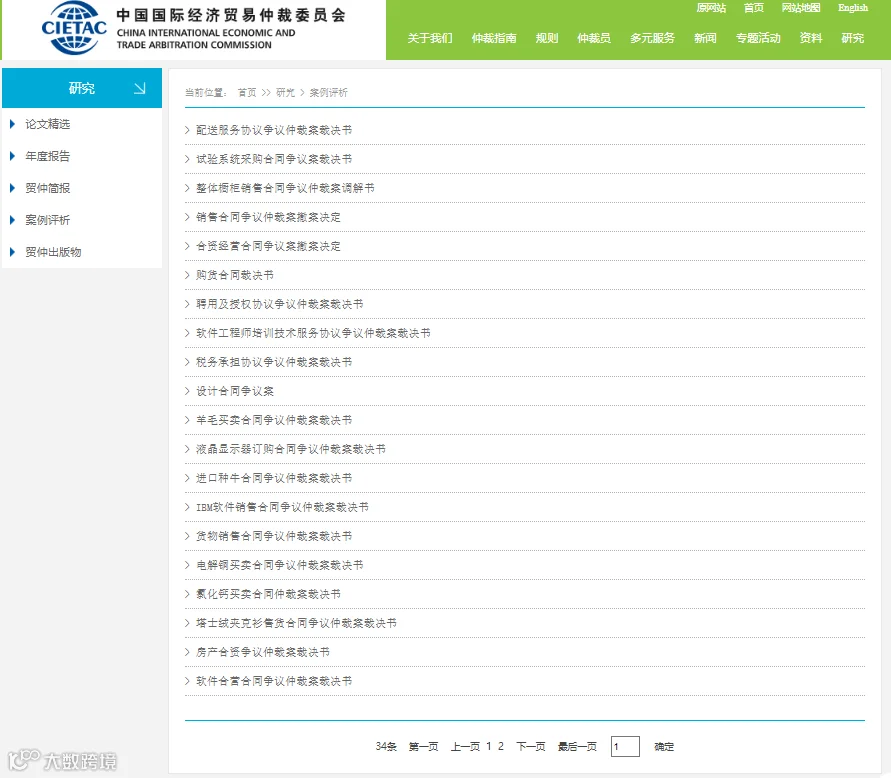Switch the site language to English
This screenshot has width=891, height=778.
click(852, 8)
